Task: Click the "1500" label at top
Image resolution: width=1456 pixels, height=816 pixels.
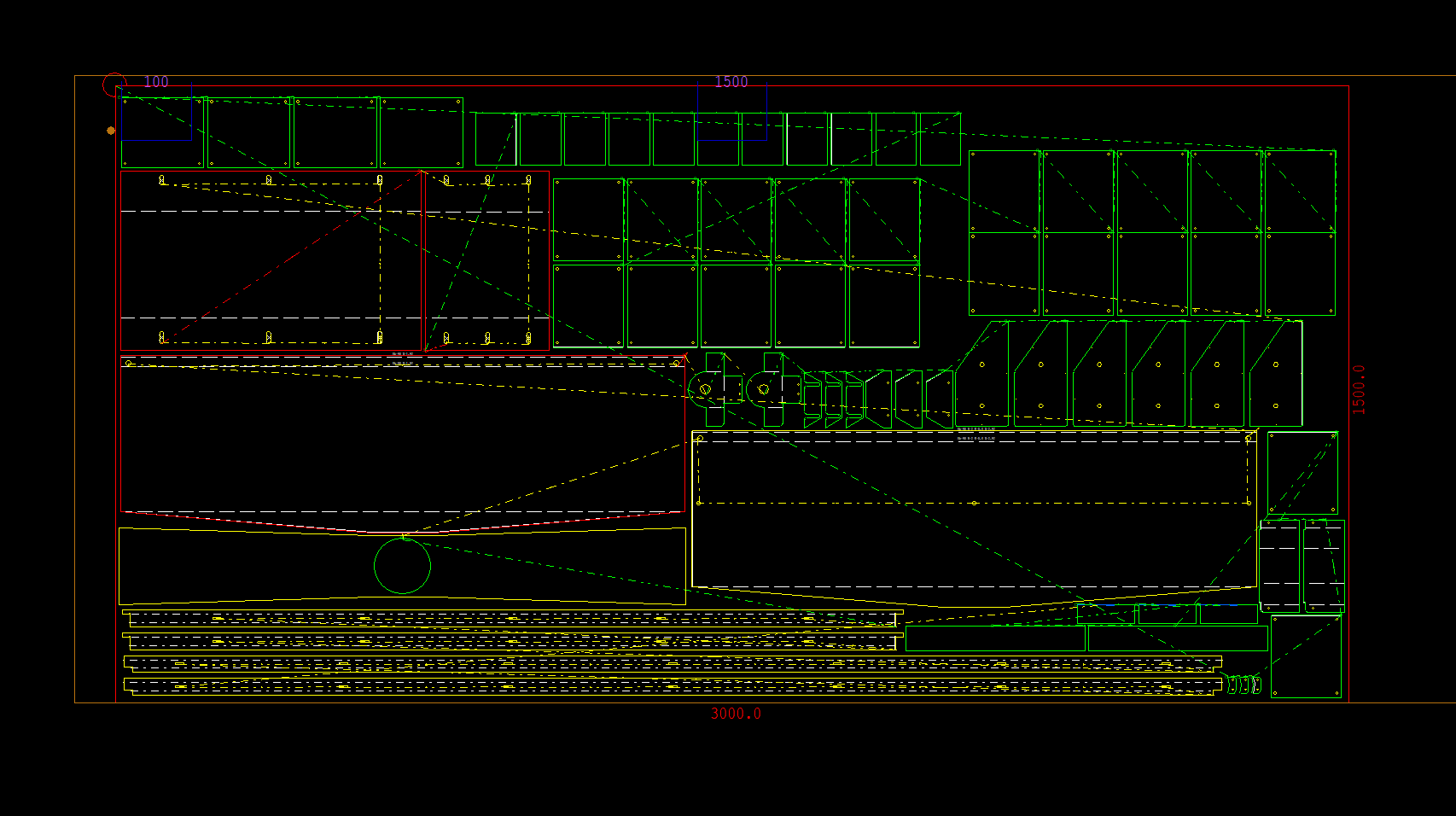Action: pos(731,82)
